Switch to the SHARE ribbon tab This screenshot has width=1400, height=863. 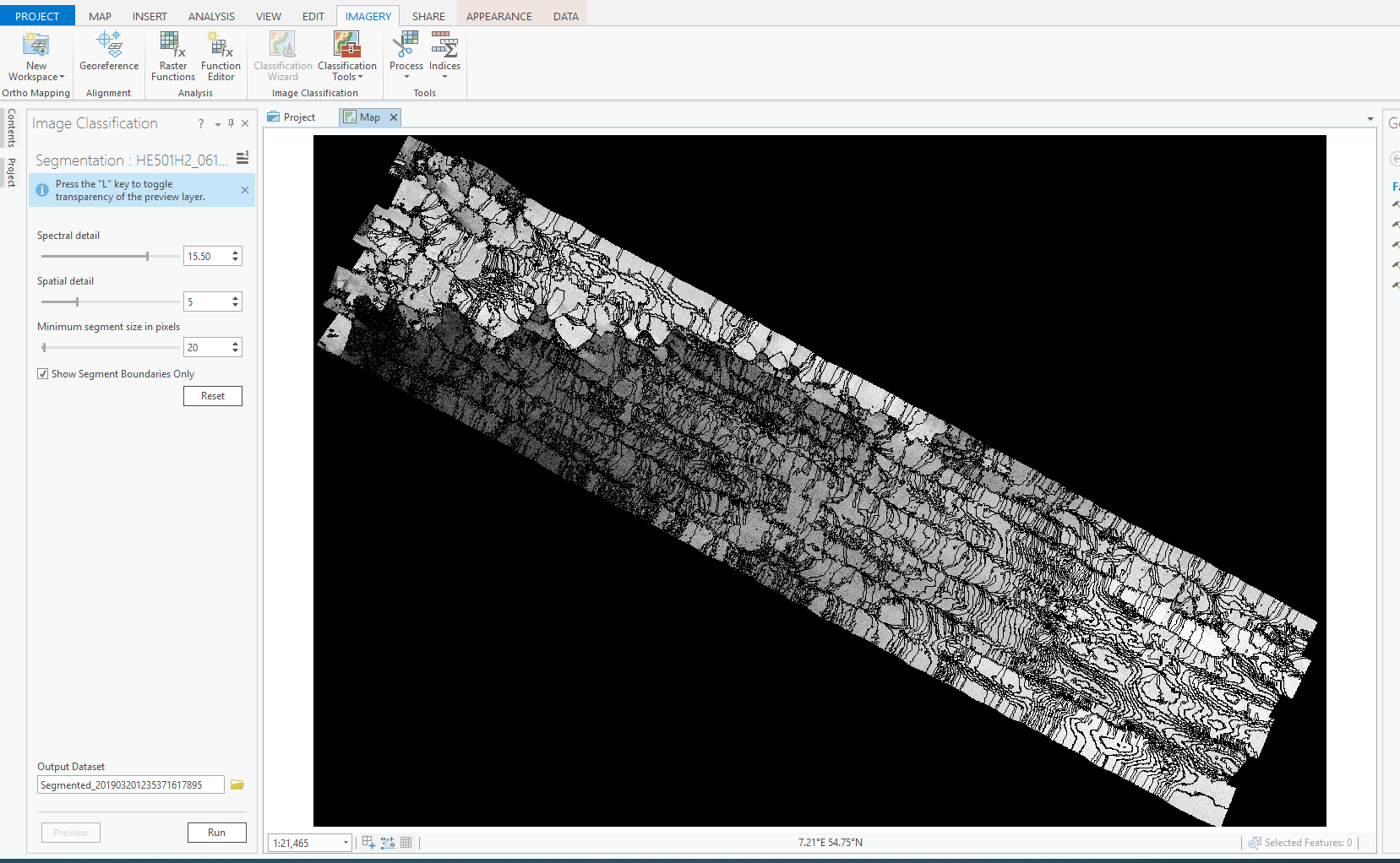point(428,16)
